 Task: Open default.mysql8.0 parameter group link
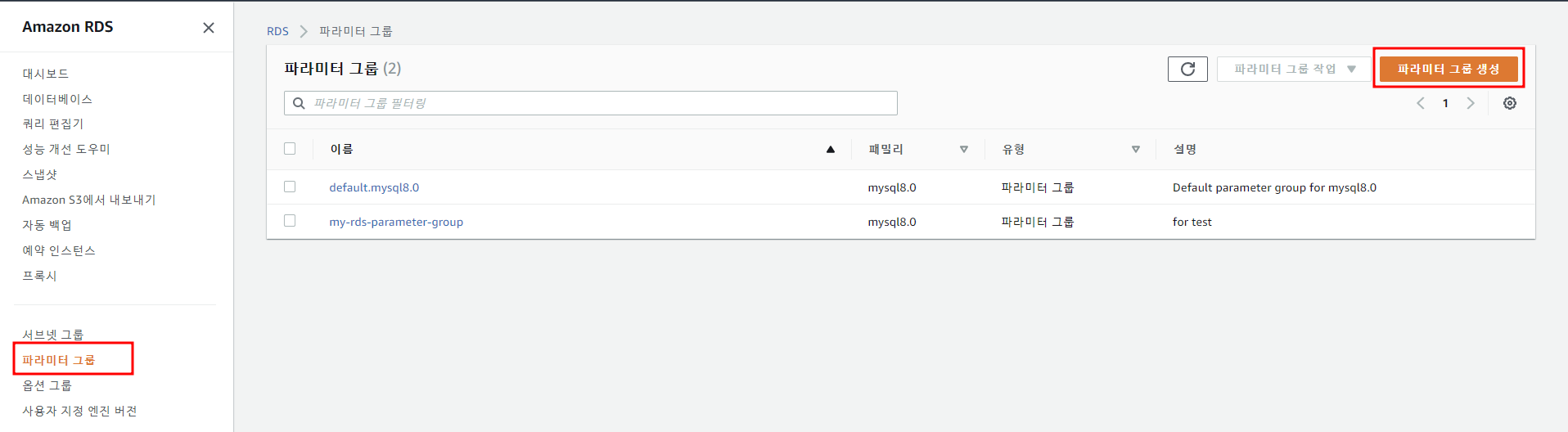(x=374, y=187)
